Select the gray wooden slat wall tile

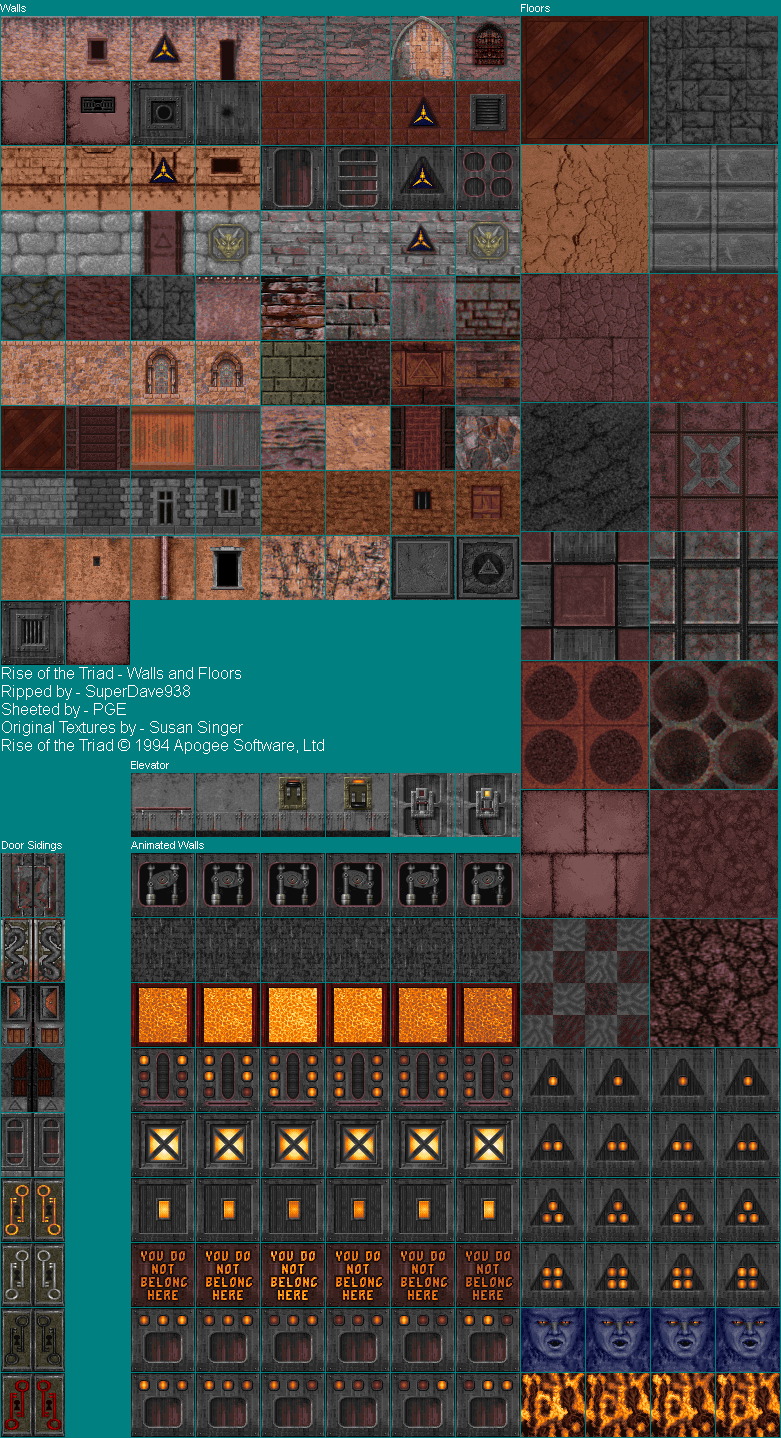(228, 438)
